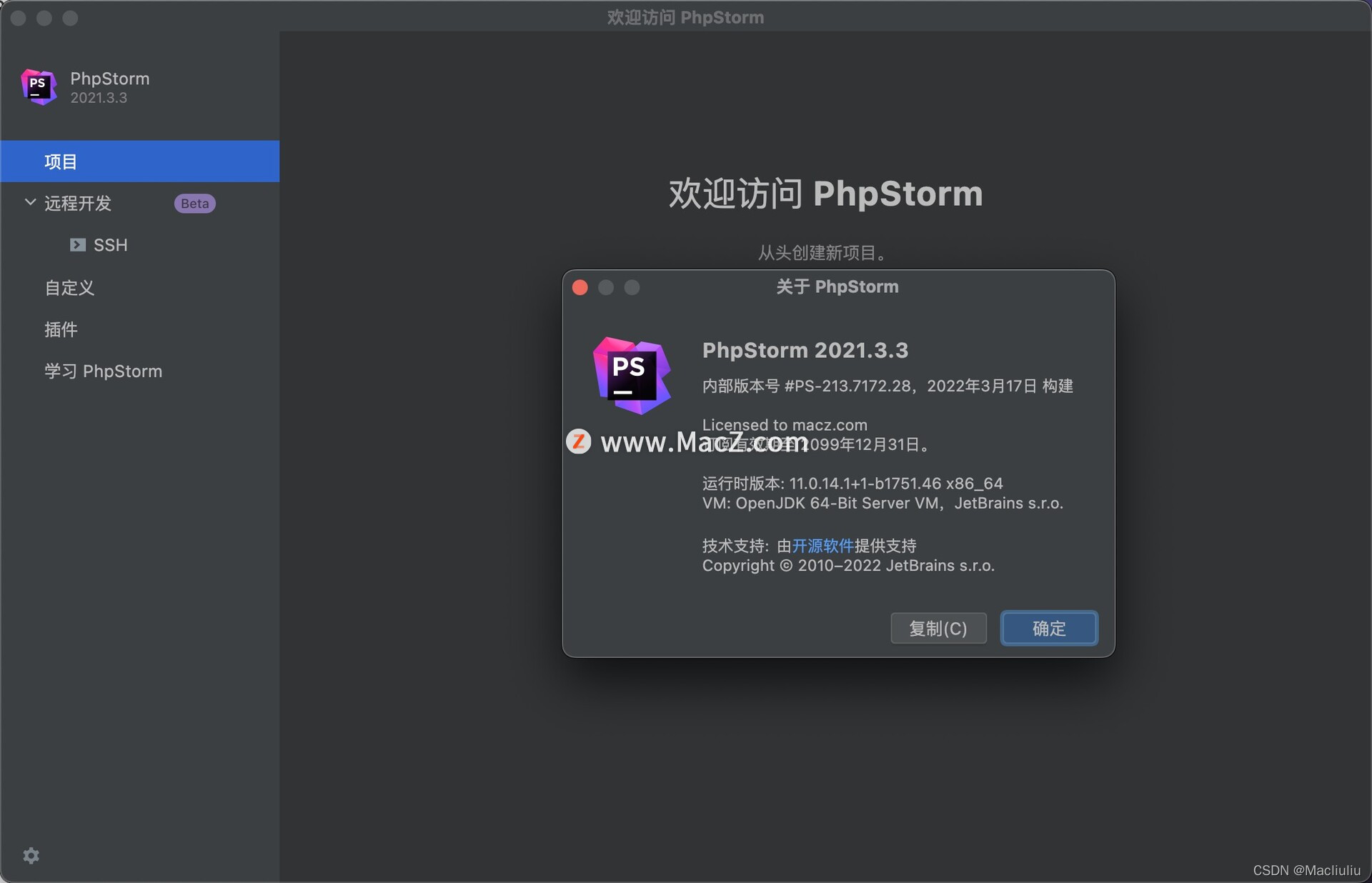Click the 远程开发 sidebar item
Image resolution: width=1372 pixels, height=883 pixels.
(x=78, y=204)
